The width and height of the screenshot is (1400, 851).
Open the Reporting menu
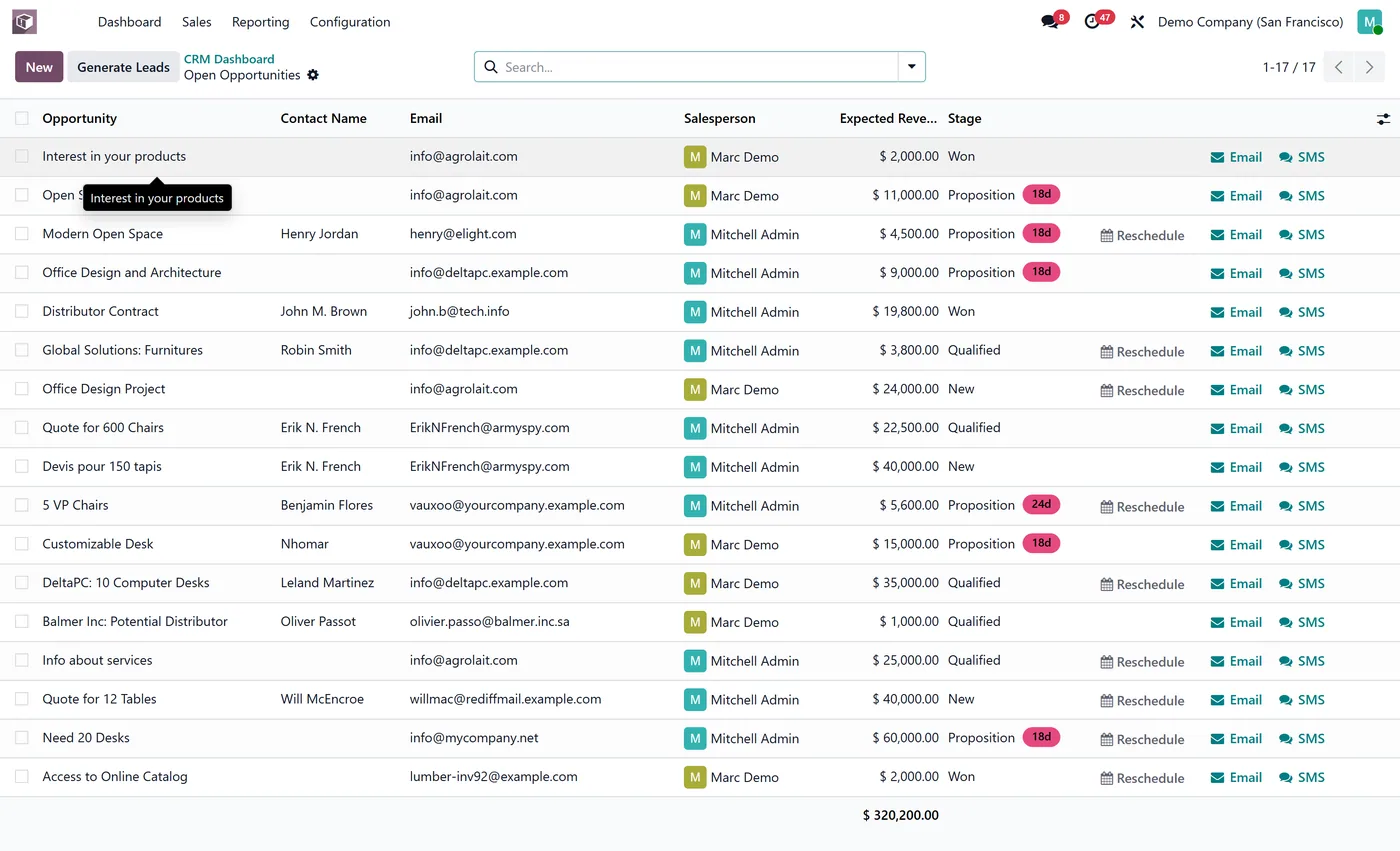pos(260,22)
